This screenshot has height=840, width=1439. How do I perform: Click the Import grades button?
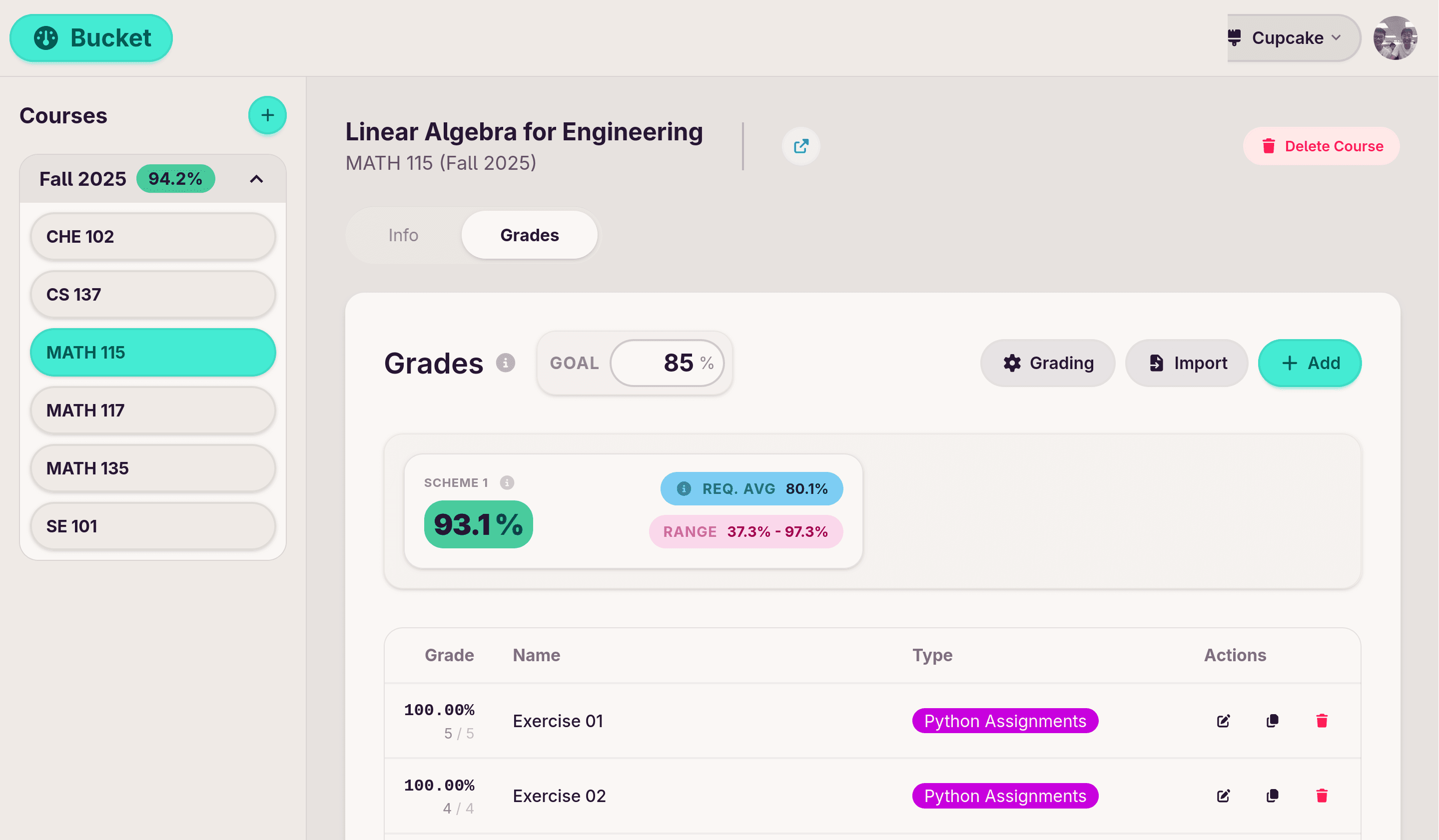coord(1187,363)
